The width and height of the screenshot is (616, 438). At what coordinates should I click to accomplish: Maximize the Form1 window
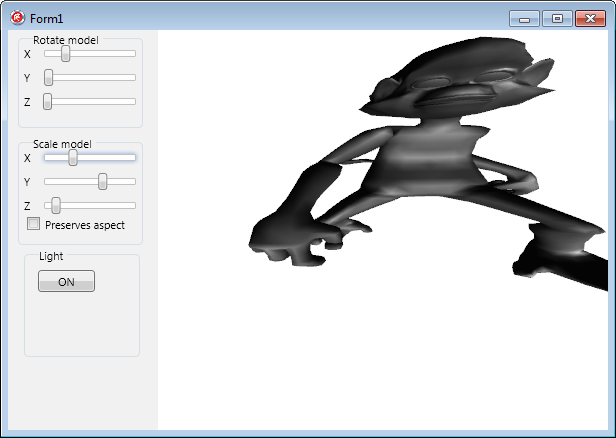(x=557, y=18)
